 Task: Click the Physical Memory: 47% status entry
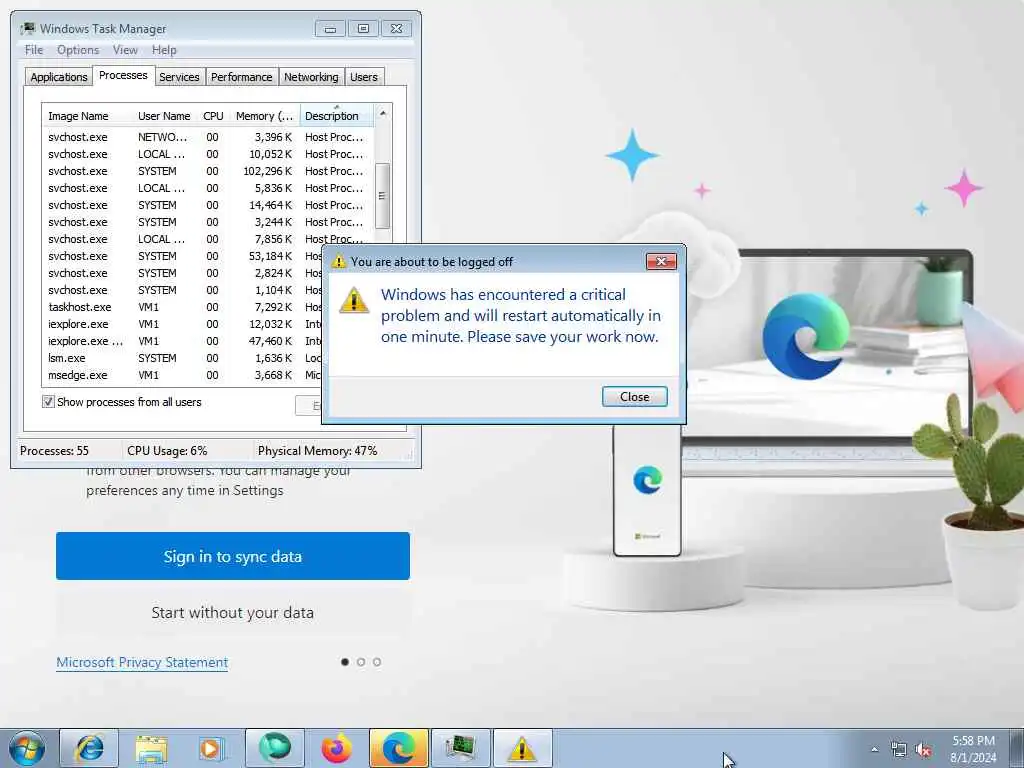[x=317, y=451]
